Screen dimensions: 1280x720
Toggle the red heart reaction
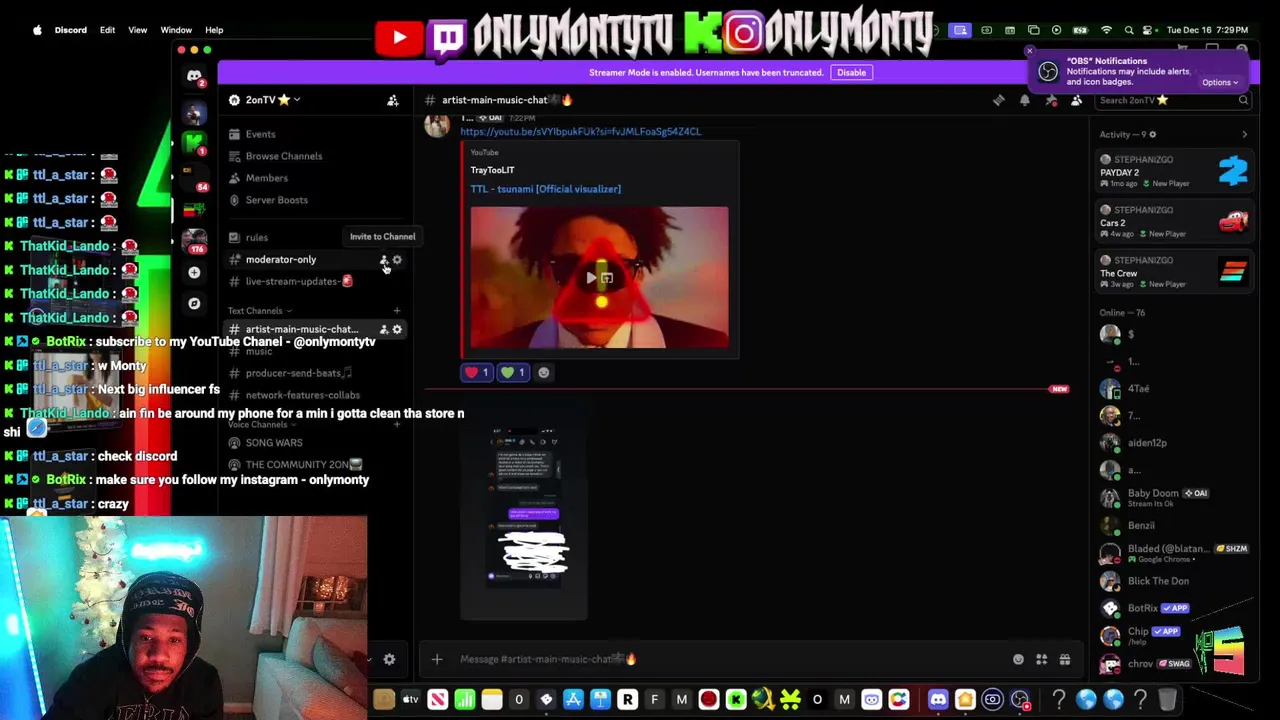(x=477, y=372)
